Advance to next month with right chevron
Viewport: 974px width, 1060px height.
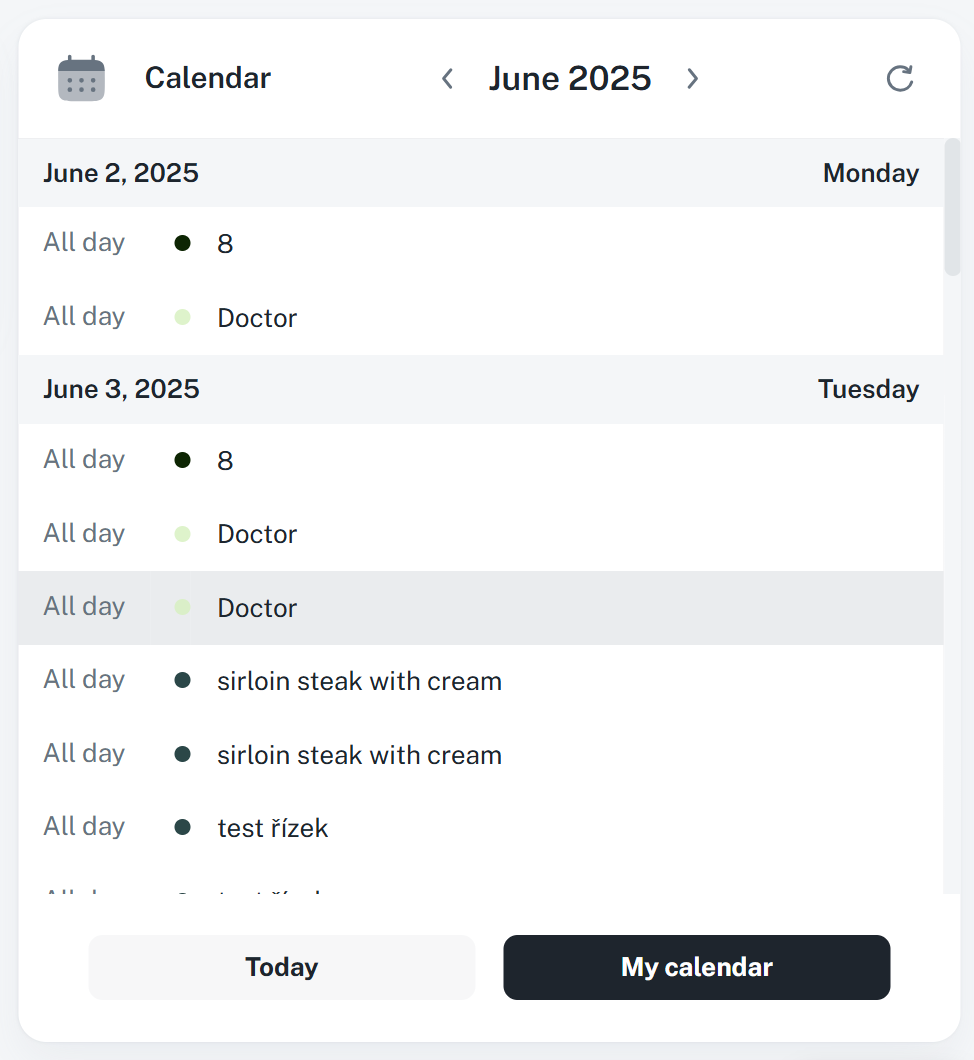pos(692,78)
